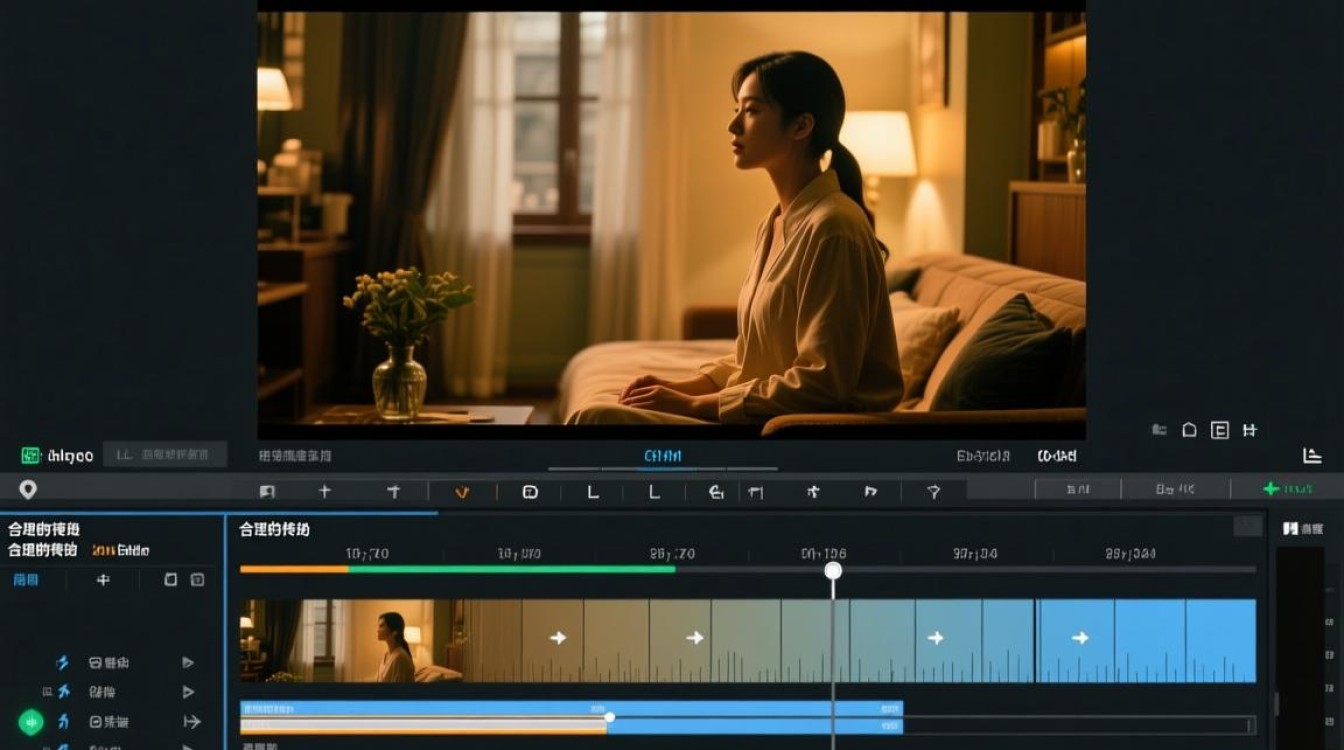Viewport: 1344px width, 750px height.
Task: Expand the third track's arrow
Action: [x=191, y=721]
